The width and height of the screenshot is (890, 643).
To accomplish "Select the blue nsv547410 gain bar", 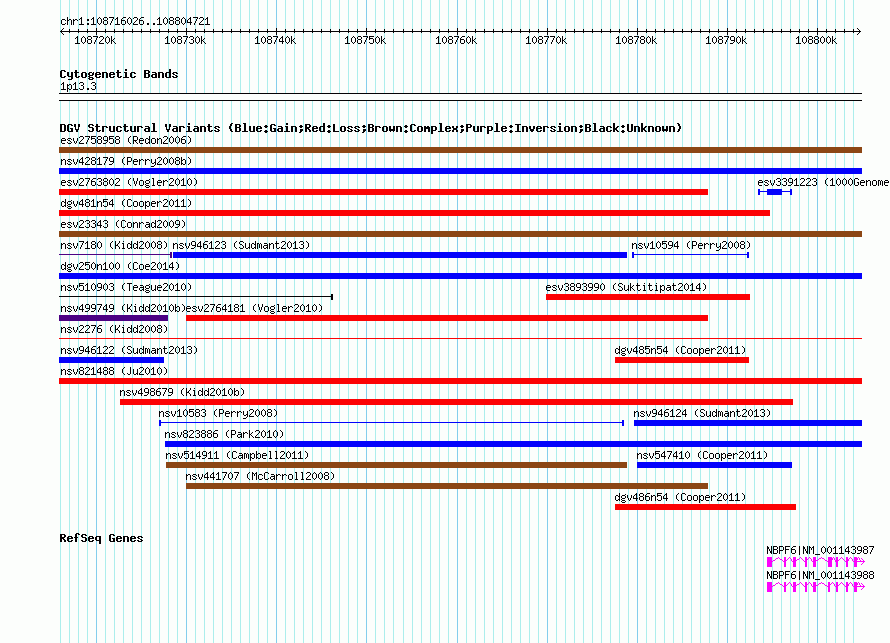I will coord(714,465).
